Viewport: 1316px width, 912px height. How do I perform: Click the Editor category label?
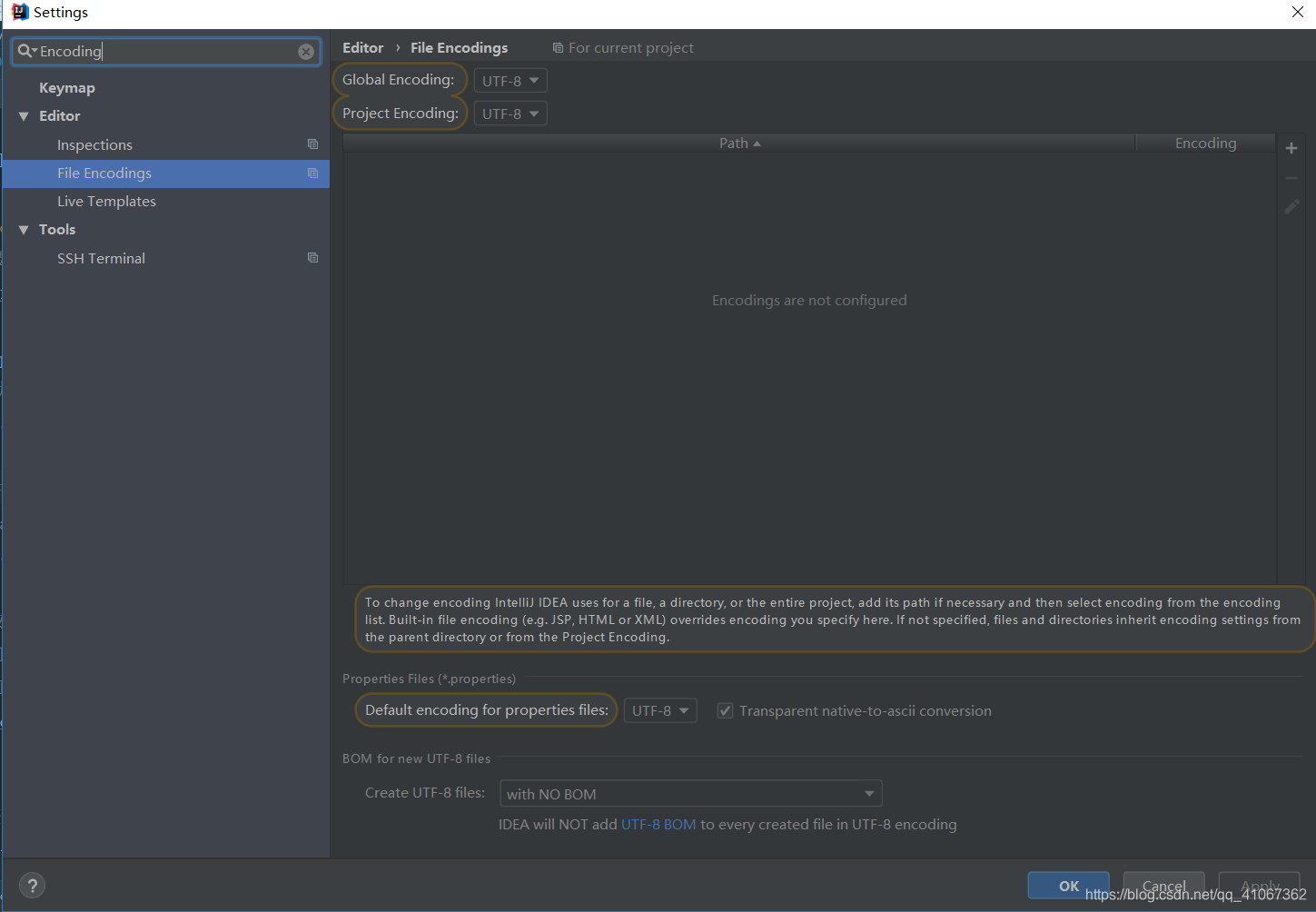pyautogui.click(x=60, y=116)
